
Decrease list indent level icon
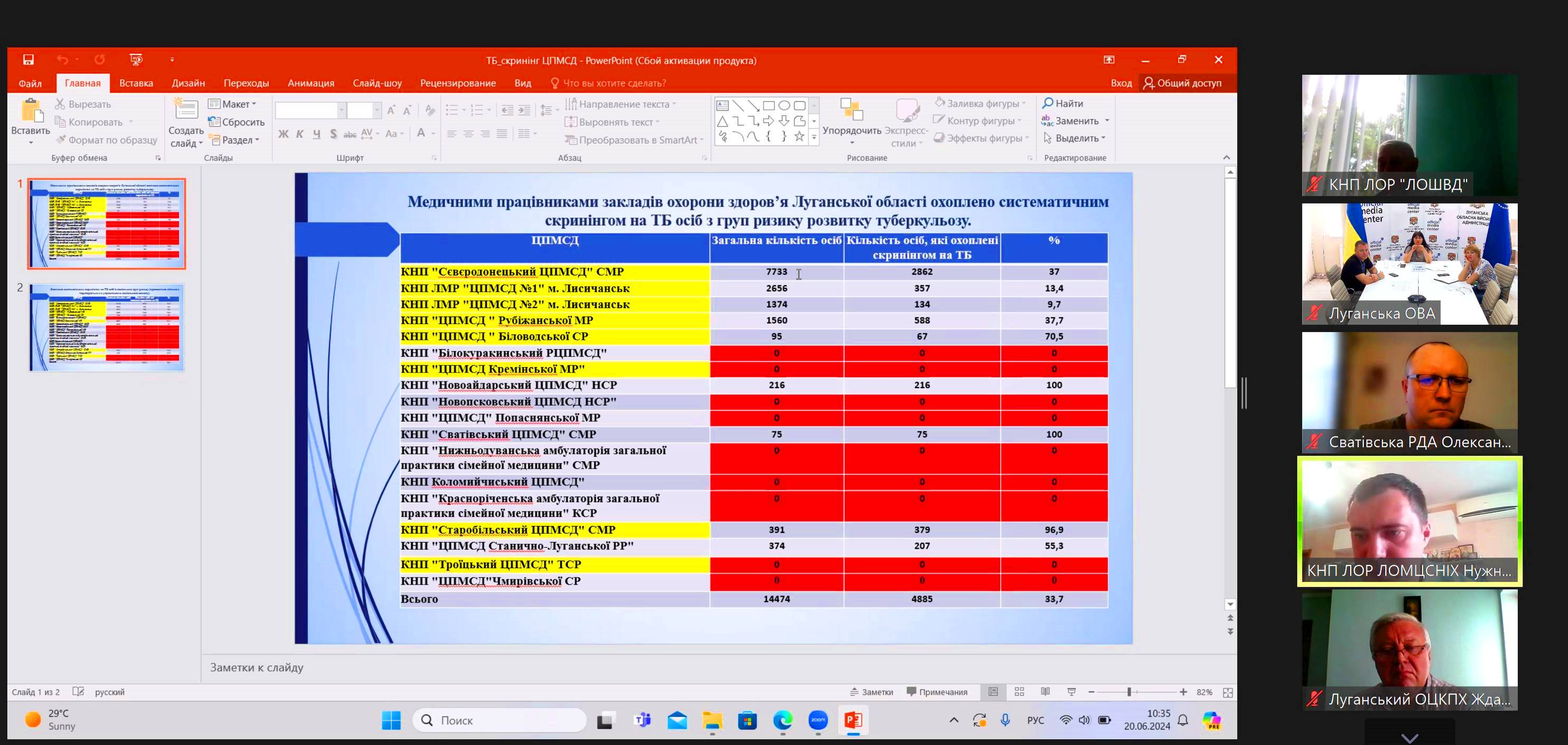point(507,110)
